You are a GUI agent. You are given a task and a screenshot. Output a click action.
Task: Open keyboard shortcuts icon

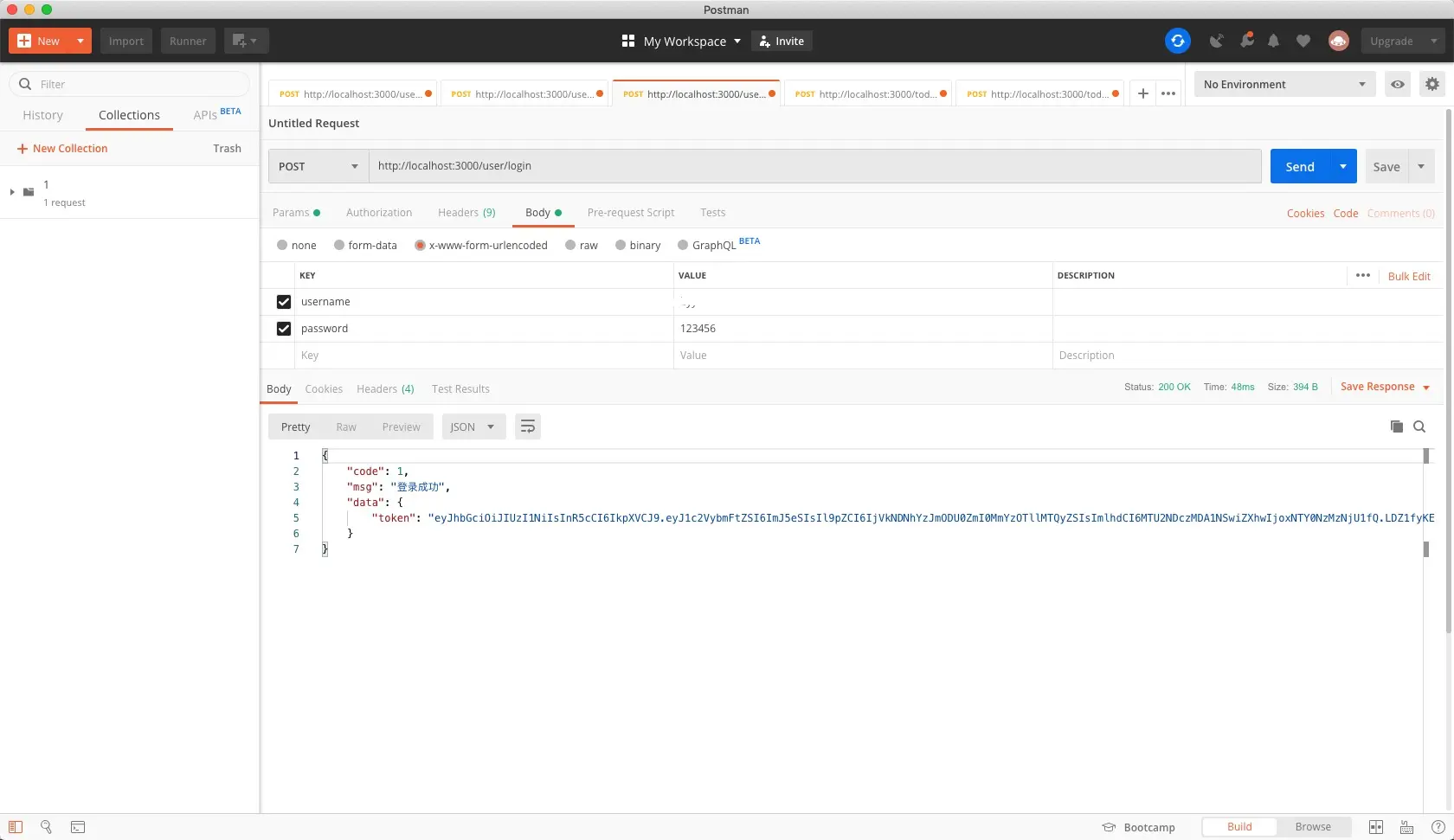click(1407, 827)
